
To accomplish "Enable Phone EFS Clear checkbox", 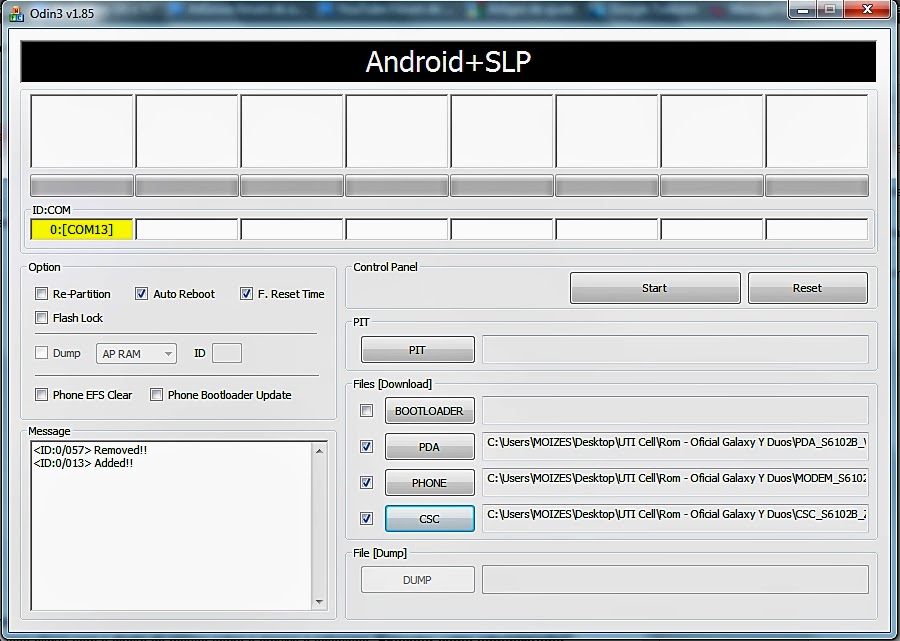I will (x=41, y=395).
